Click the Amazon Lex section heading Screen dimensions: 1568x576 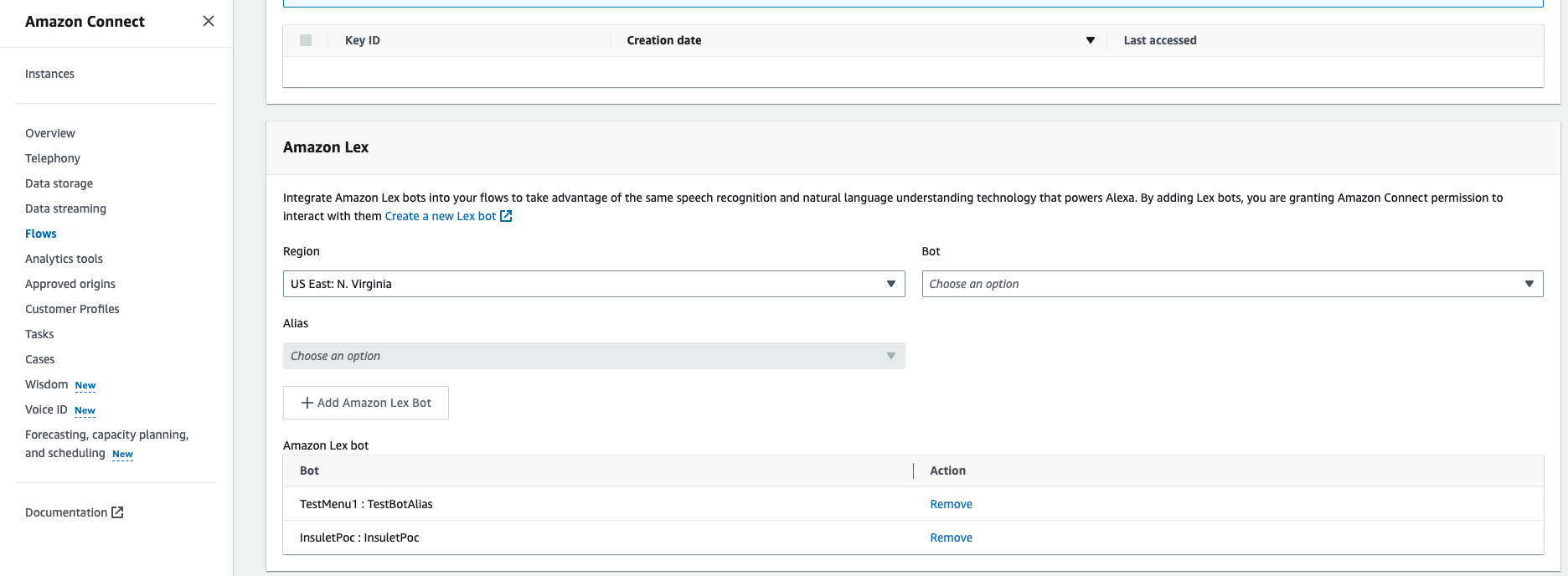tap(326, 147)
